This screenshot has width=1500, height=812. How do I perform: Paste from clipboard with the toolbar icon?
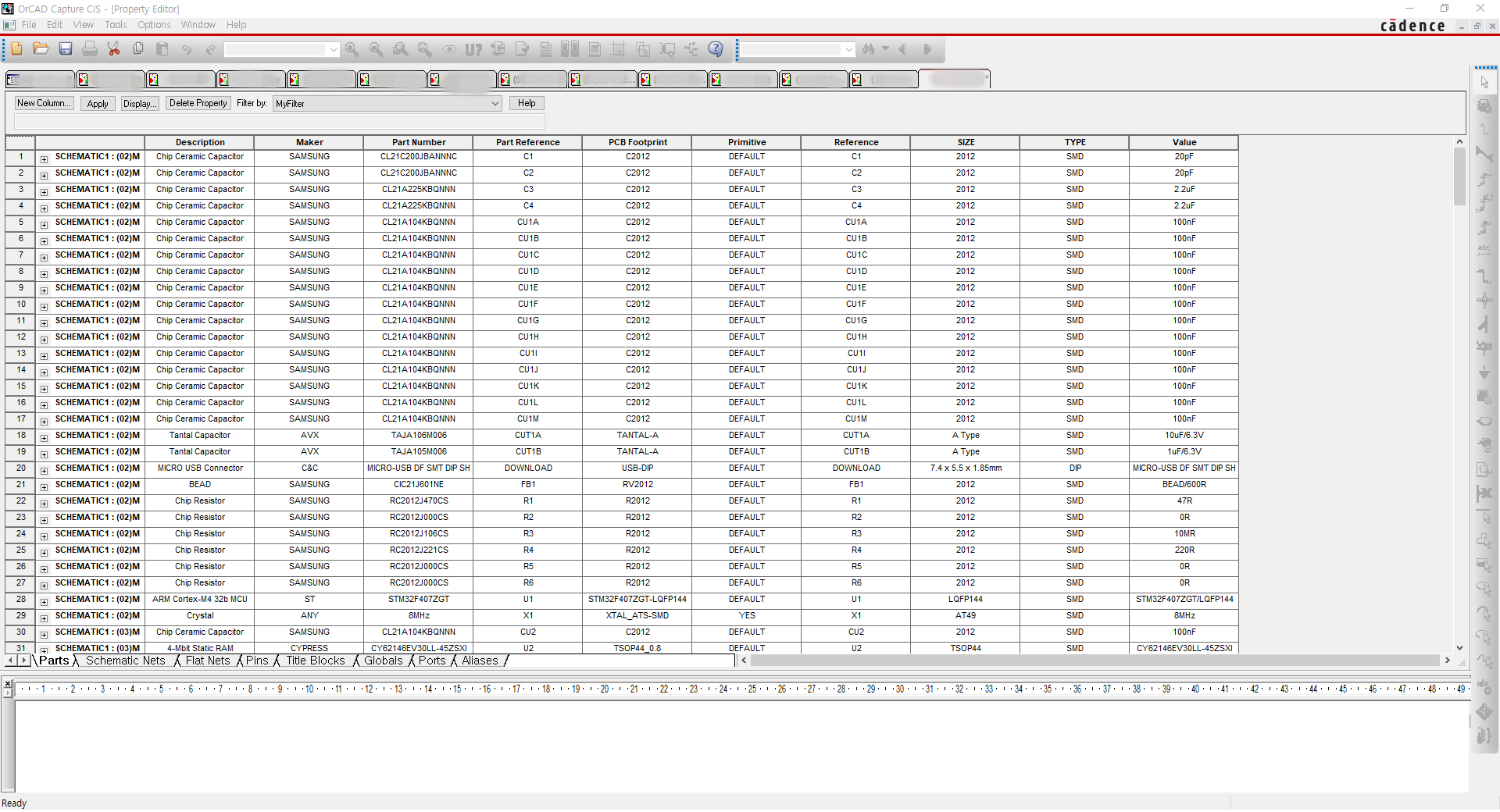point(162,49)
